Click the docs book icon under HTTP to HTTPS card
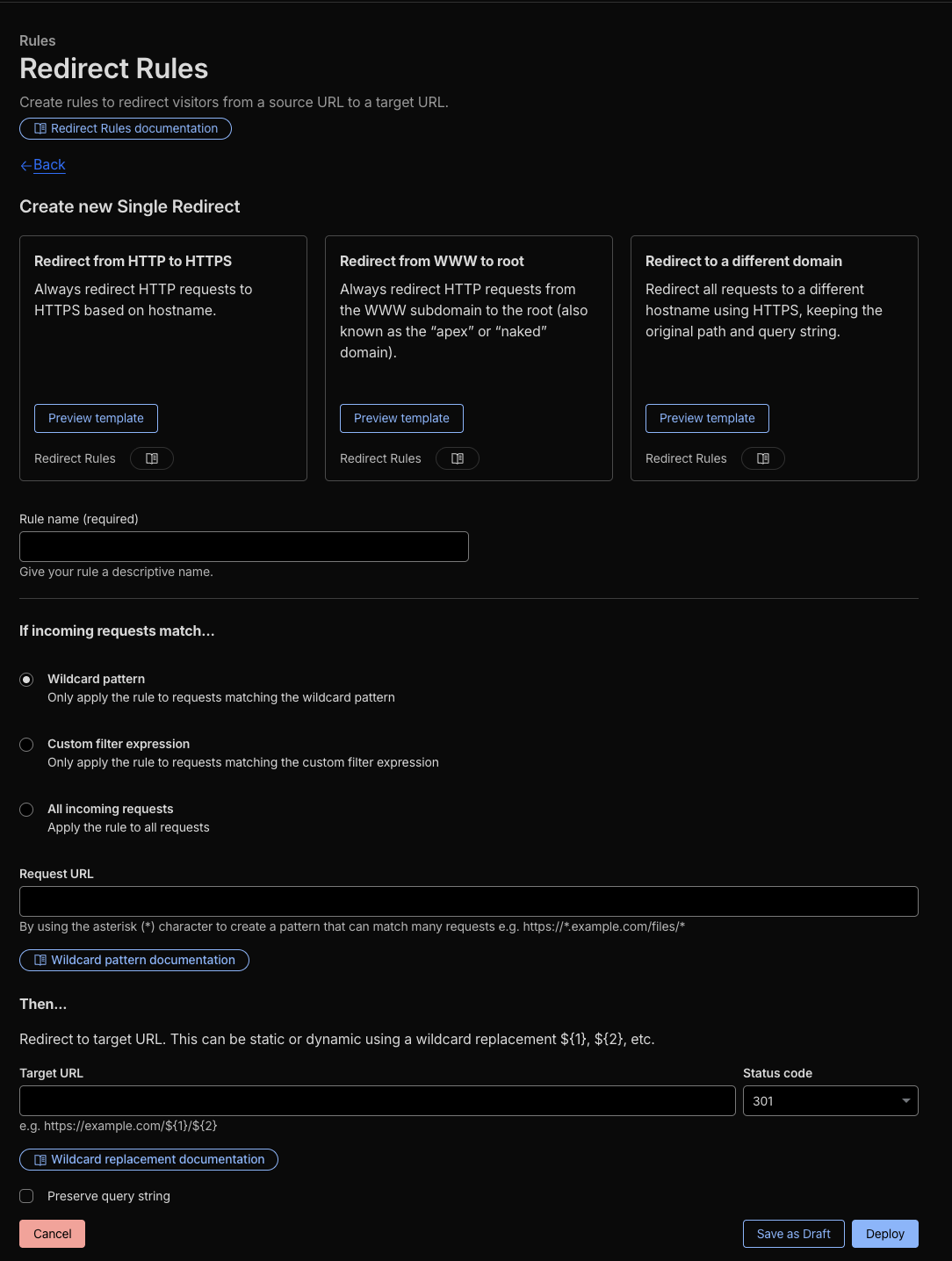Image resolution: width=952 pixels, height=1261 pixels. coord(152,458)
